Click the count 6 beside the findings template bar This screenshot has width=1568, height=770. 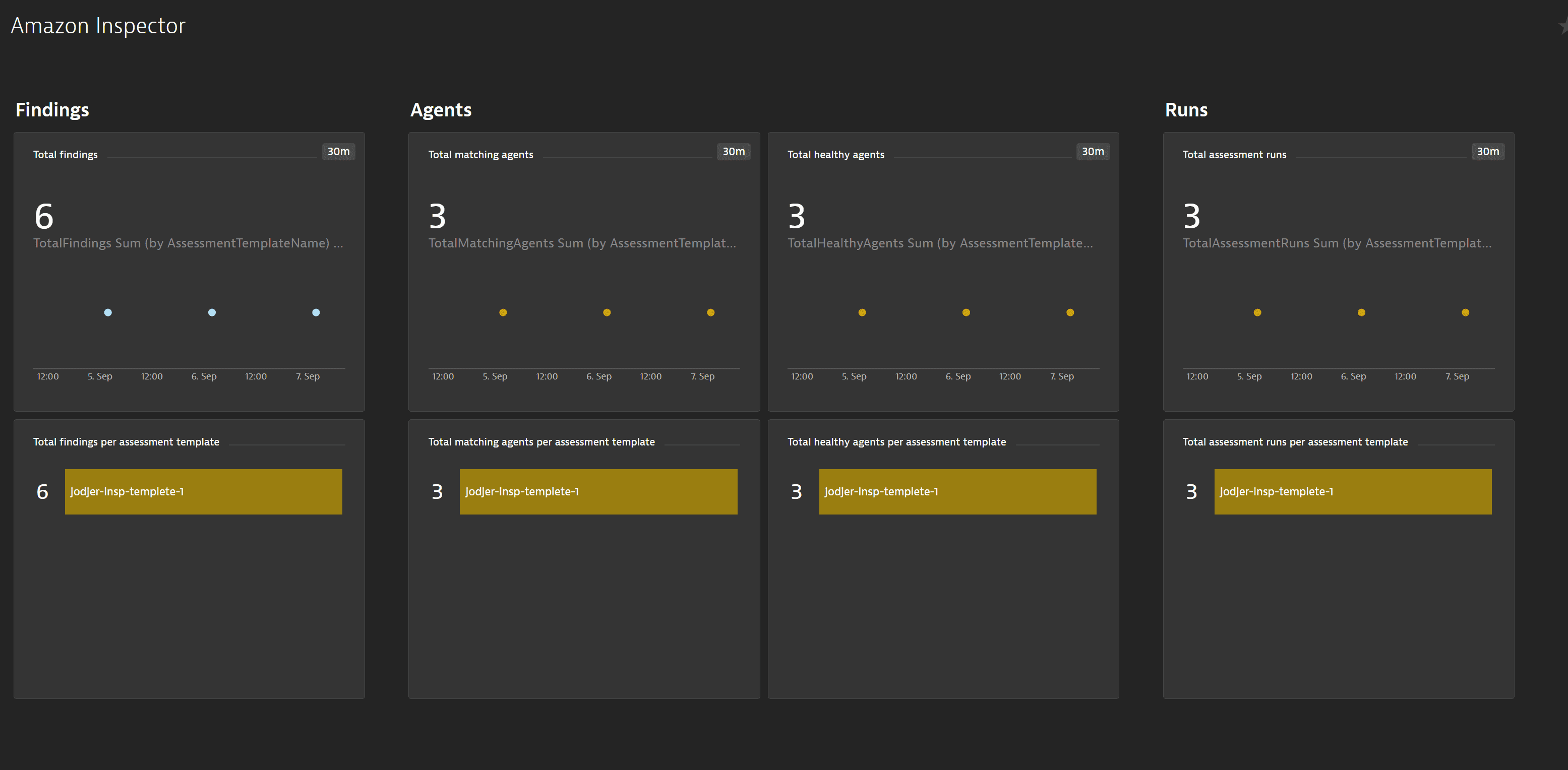pos(42,491)
